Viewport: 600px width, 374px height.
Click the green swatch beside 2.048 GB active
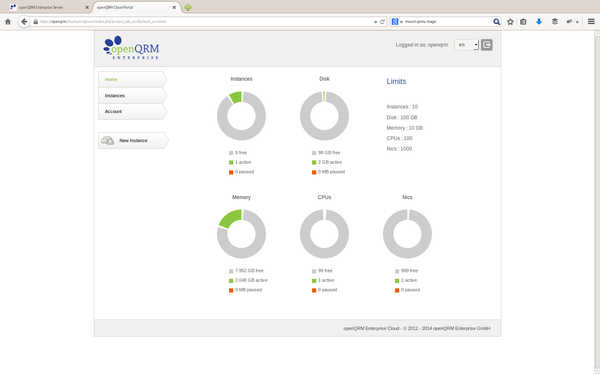pyautogui.click(x=231, y=281)
